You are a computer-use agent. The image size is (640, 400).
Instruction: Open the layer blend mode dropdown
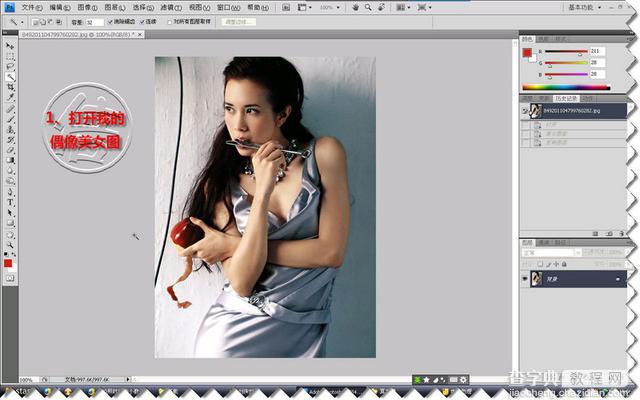pos(551,253)
